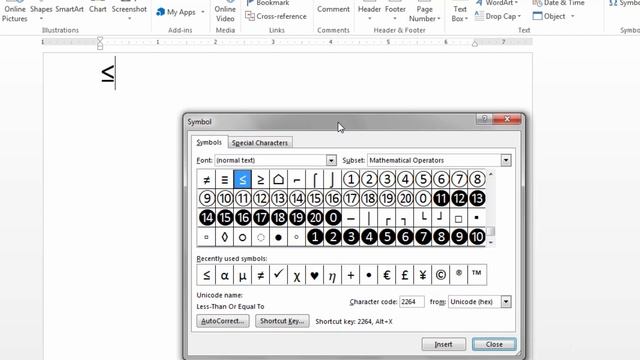Select the greater-than-or-equal symbol in the grid

(x=260, y=179)
